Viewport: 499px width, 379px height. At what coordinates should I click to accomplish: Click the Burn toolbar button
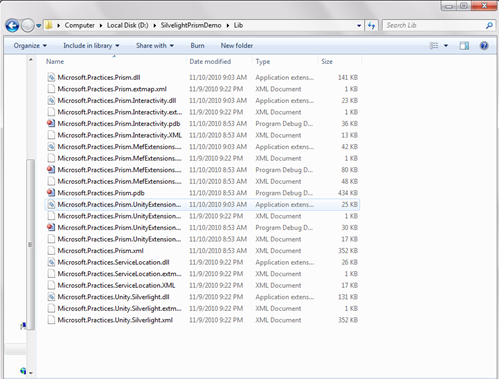coord(197,46)
